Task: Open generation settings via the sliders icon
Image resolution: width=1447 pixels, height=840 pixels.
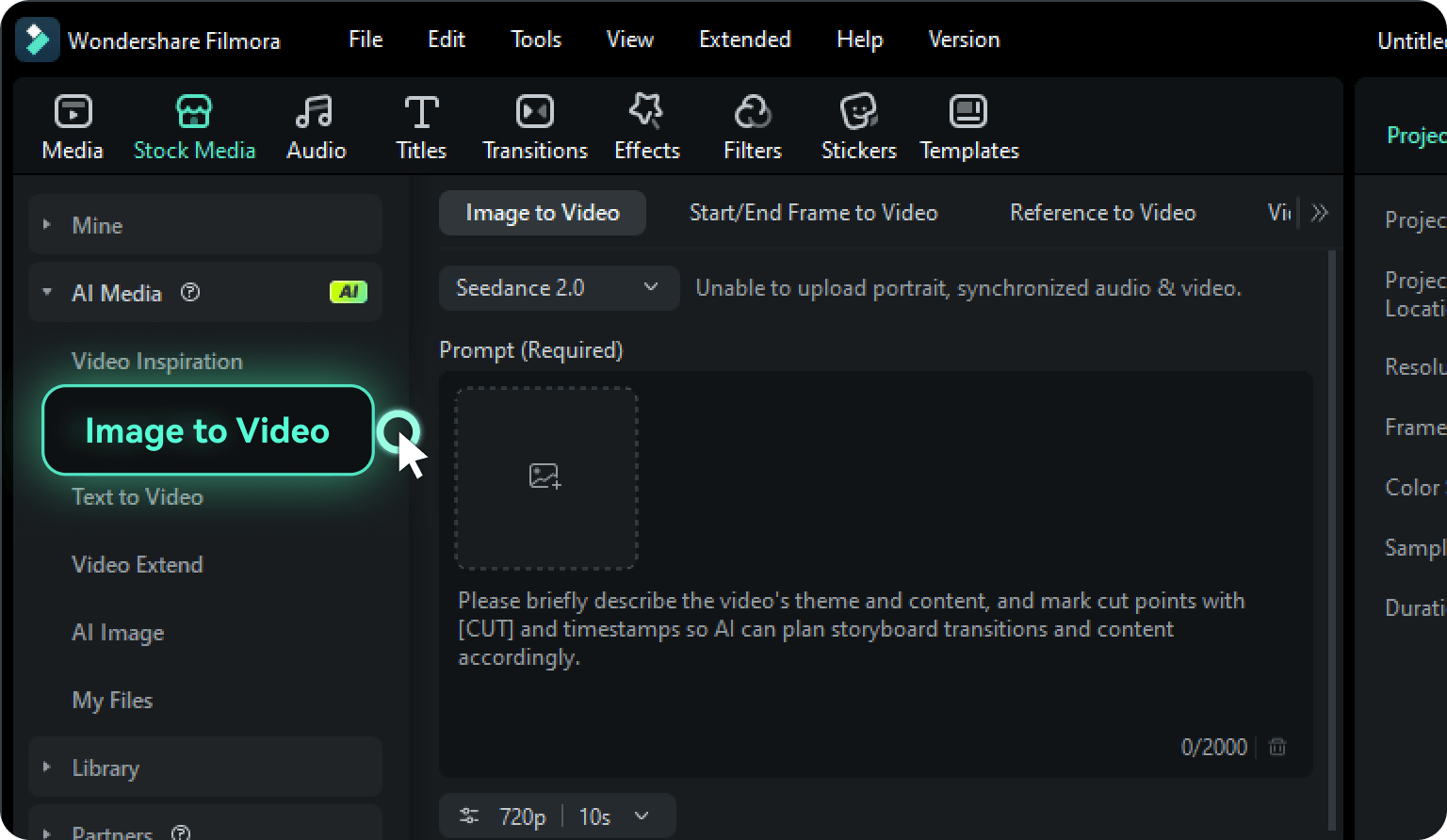Action: click(468, 816)
